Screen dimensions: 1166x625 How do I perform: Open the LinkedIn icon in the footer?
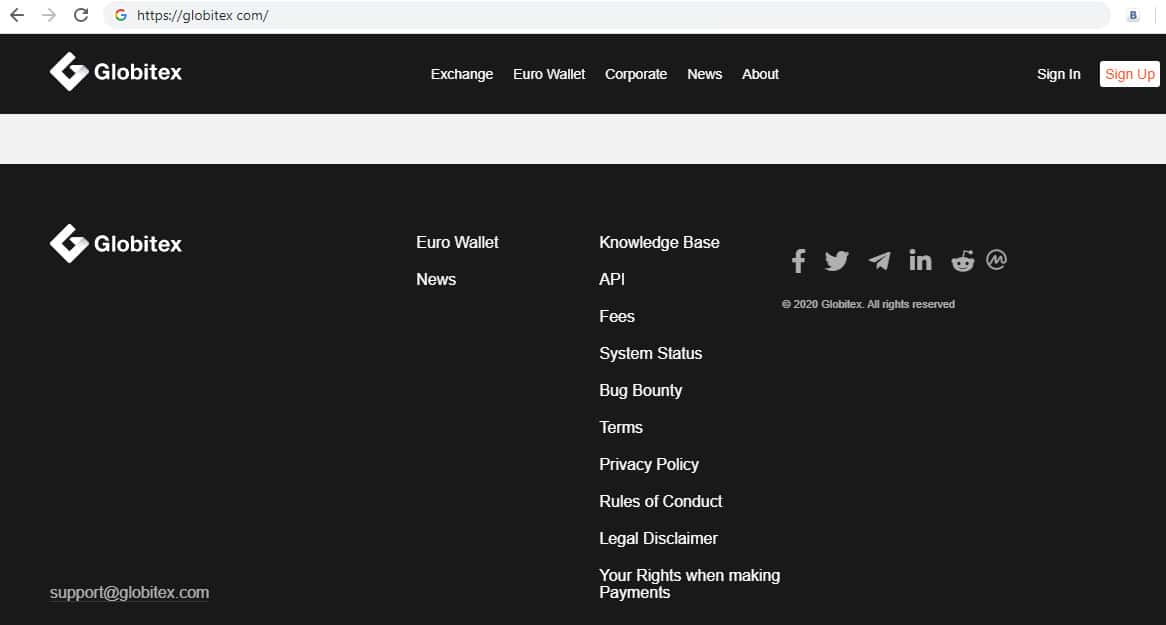[x=920, y=260]
